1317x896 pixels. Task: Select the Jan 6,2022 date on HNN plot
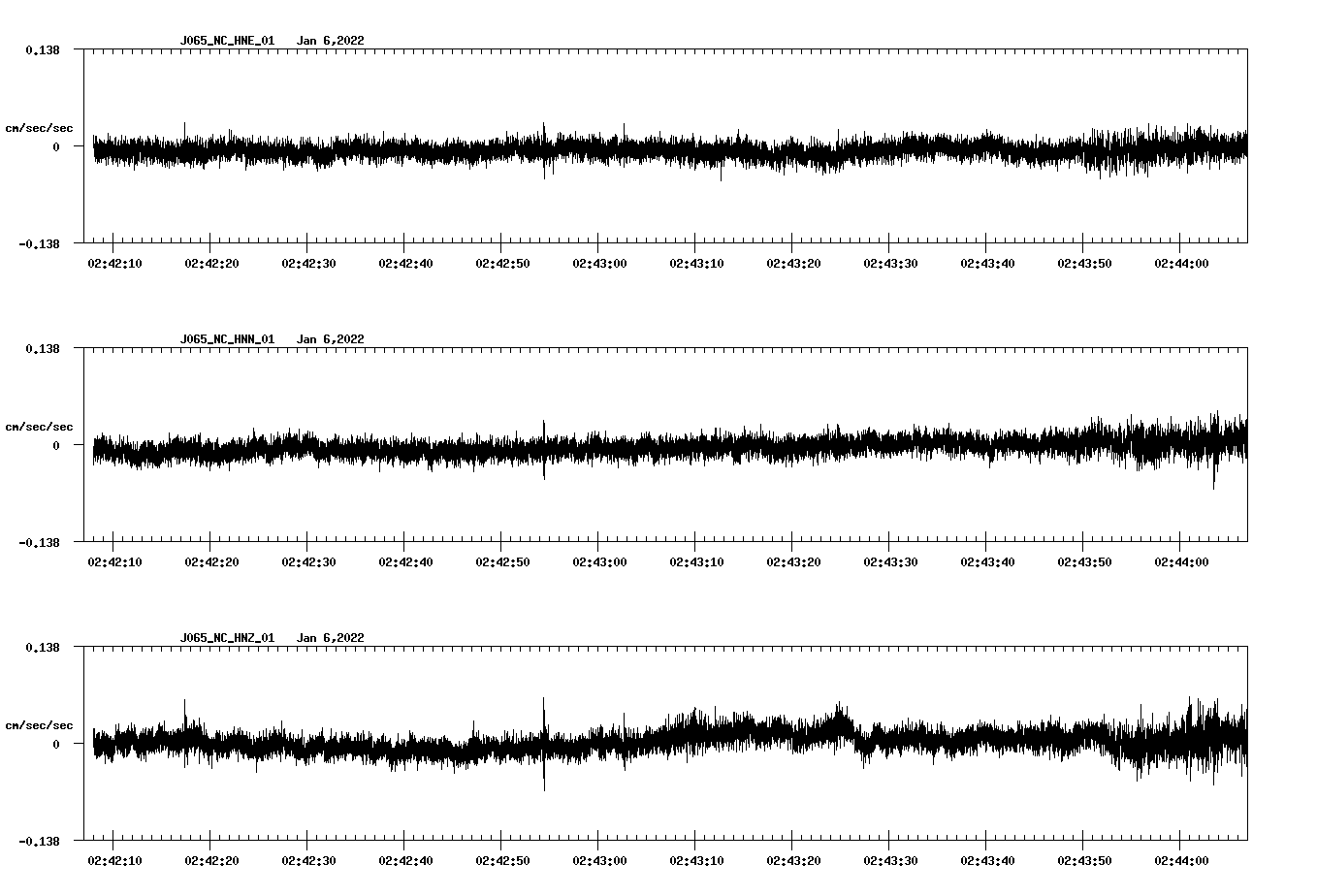pyautogui.click(x=331, y=339)
